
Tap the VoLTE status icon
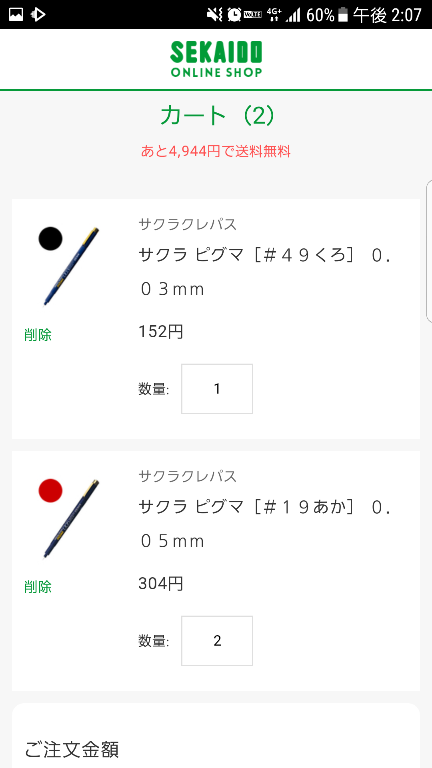pos(253,15)
